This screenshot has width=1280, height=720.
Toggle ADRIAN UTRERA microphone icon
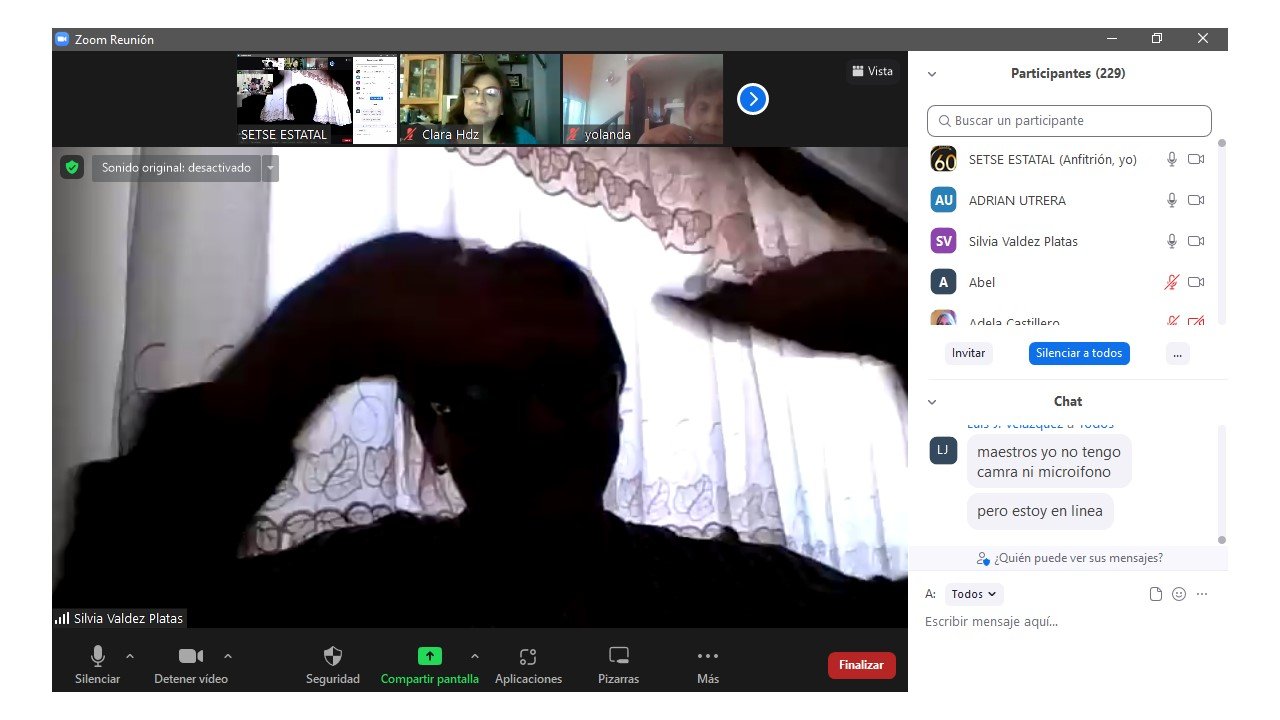1172,200
